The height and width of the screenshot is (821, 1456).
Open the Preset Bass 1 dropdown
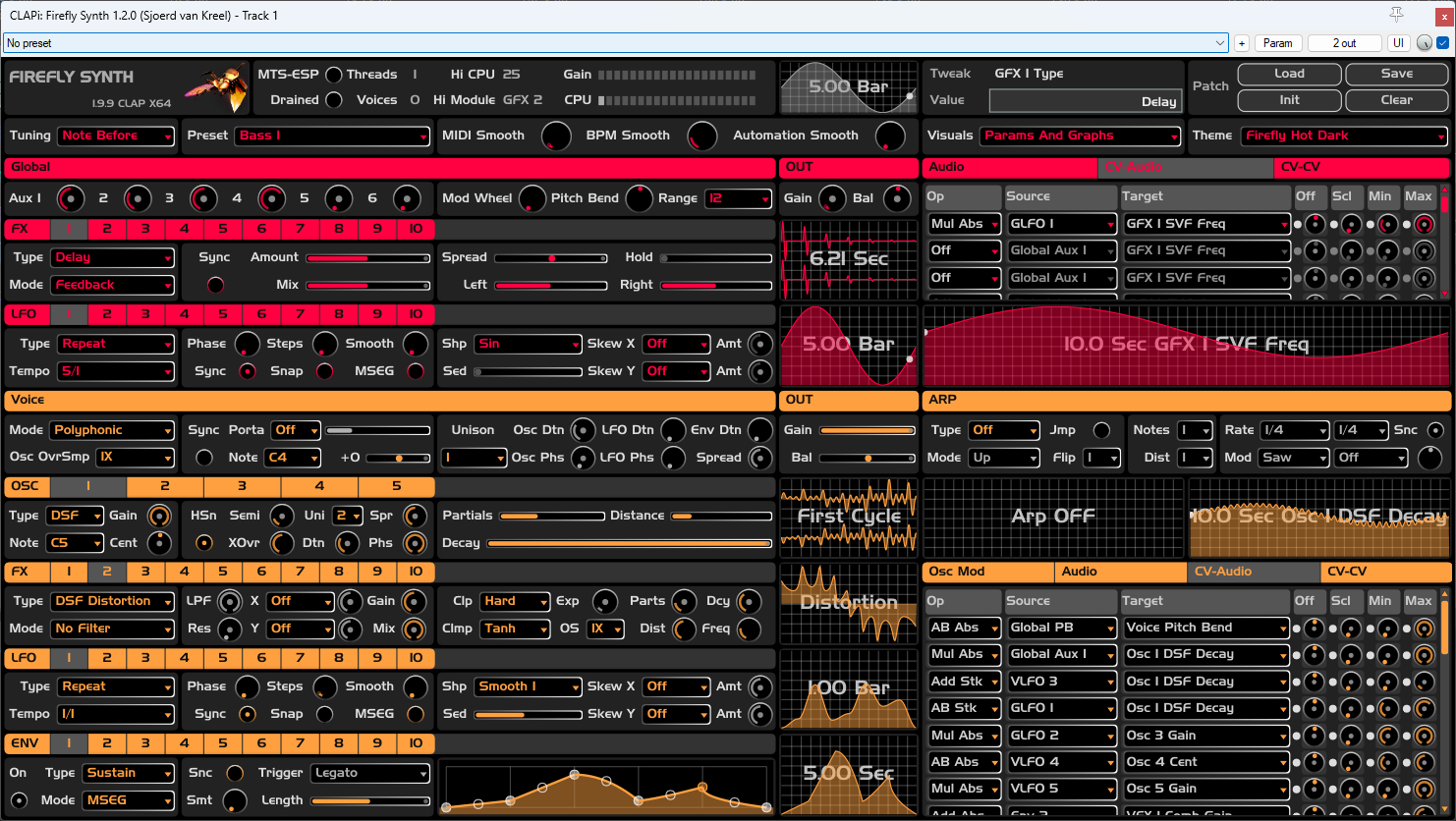(x=332, y=136)
